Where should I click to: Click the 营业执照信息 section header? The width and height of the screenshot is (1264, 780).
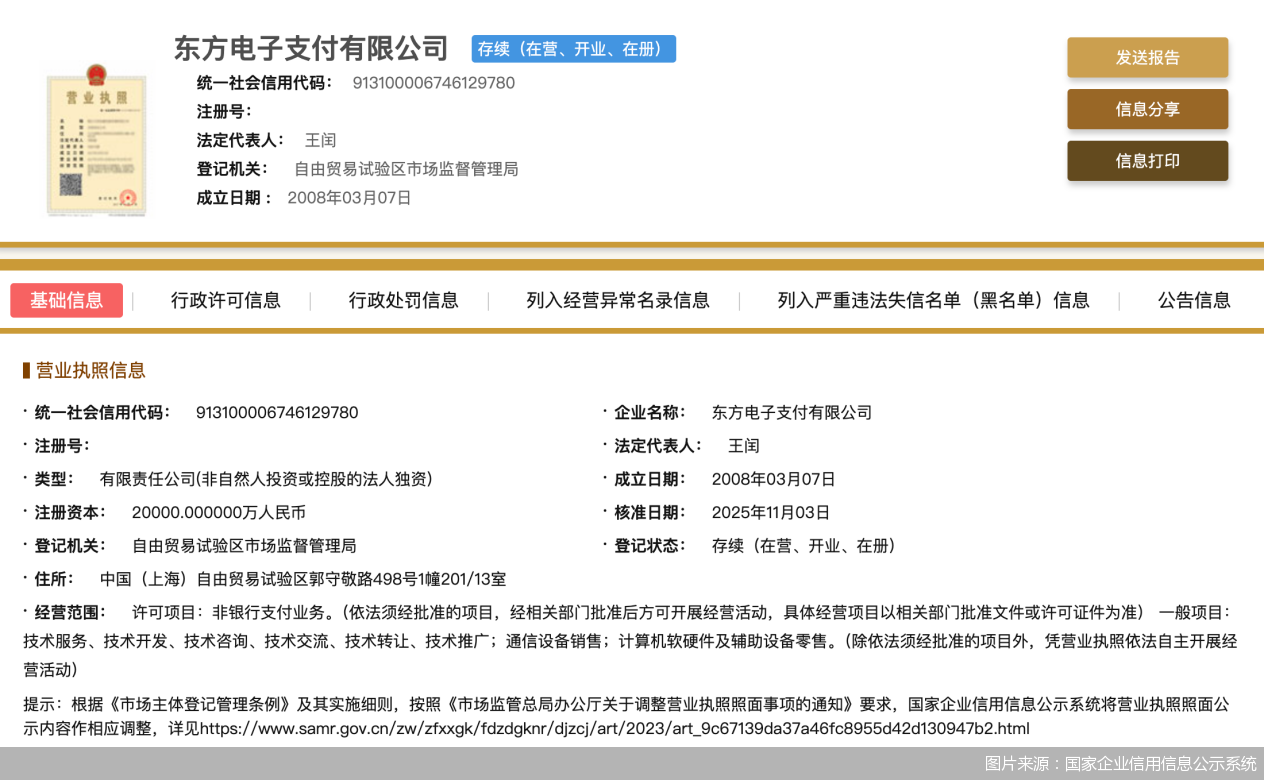[88, 370]
